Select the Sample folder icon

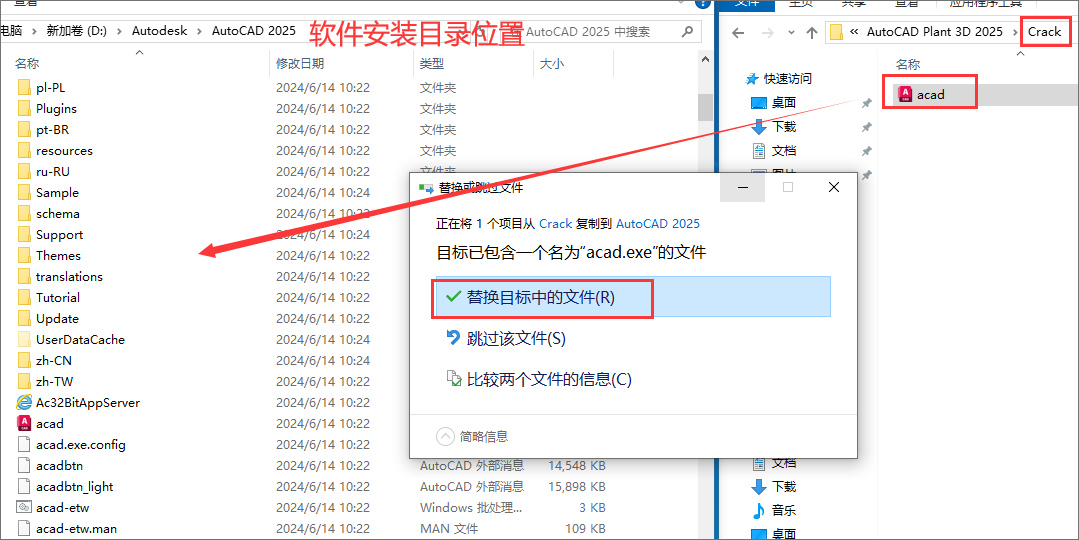pyautogui.click(x=24, y=193)
